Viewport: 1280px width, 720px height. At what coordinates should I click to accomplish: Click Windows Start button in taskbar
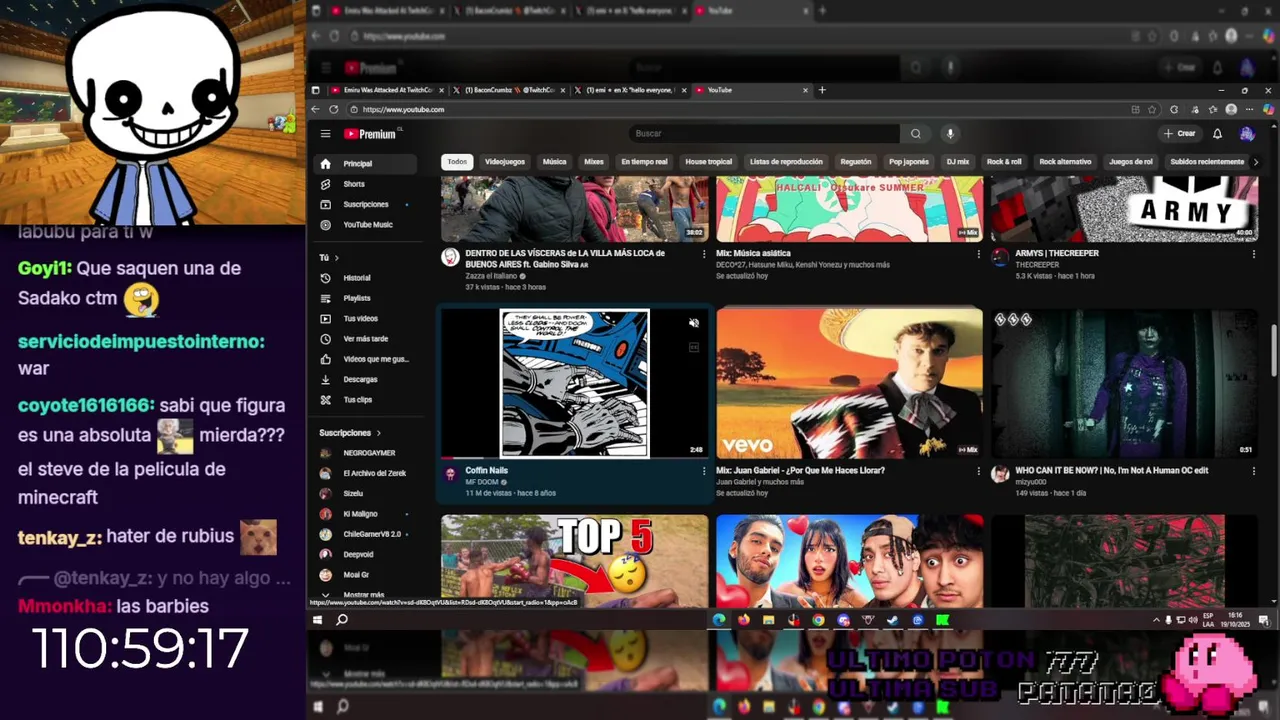pos(318,620)
